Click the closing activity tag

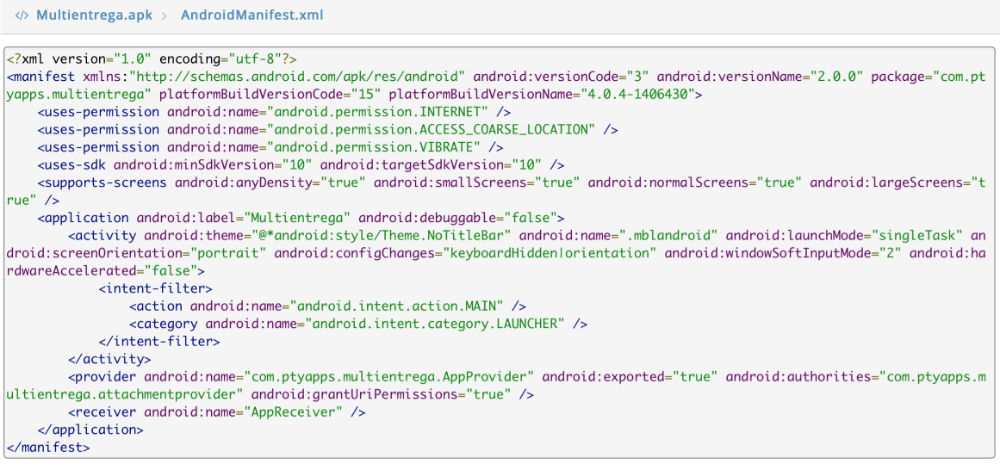pos(110,359)
